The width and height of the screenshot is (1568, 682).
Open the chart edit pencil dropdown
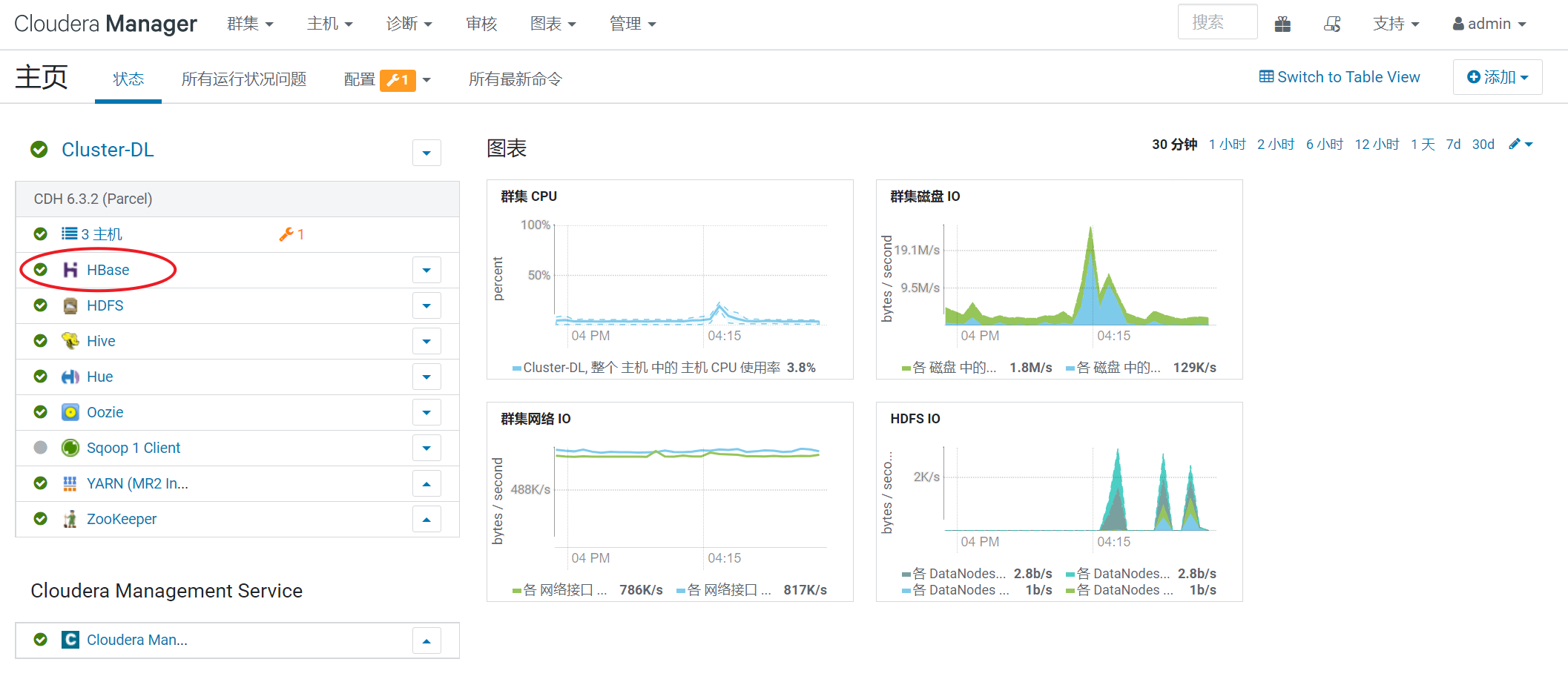click(x=1521, y=144)
